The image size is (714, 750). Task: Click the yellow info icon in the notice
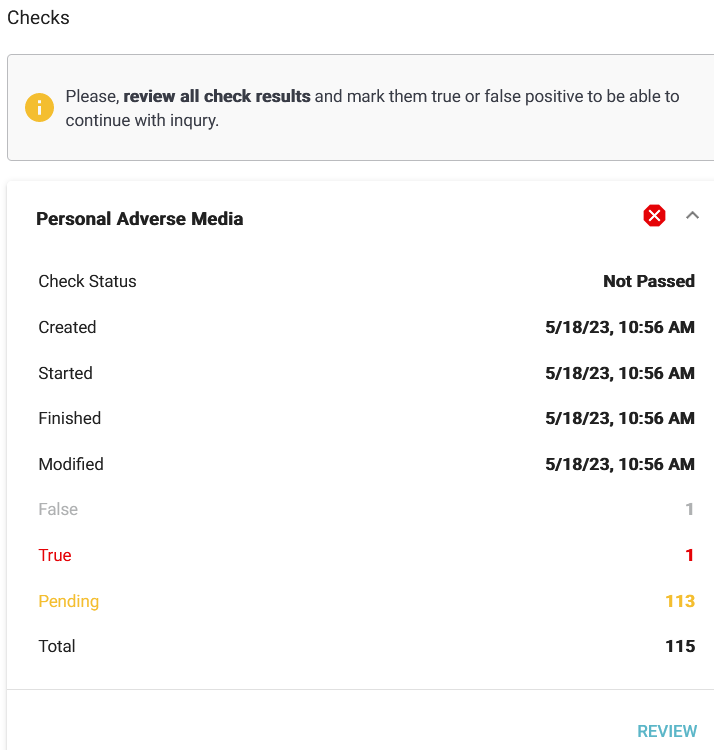click(39, 108)
